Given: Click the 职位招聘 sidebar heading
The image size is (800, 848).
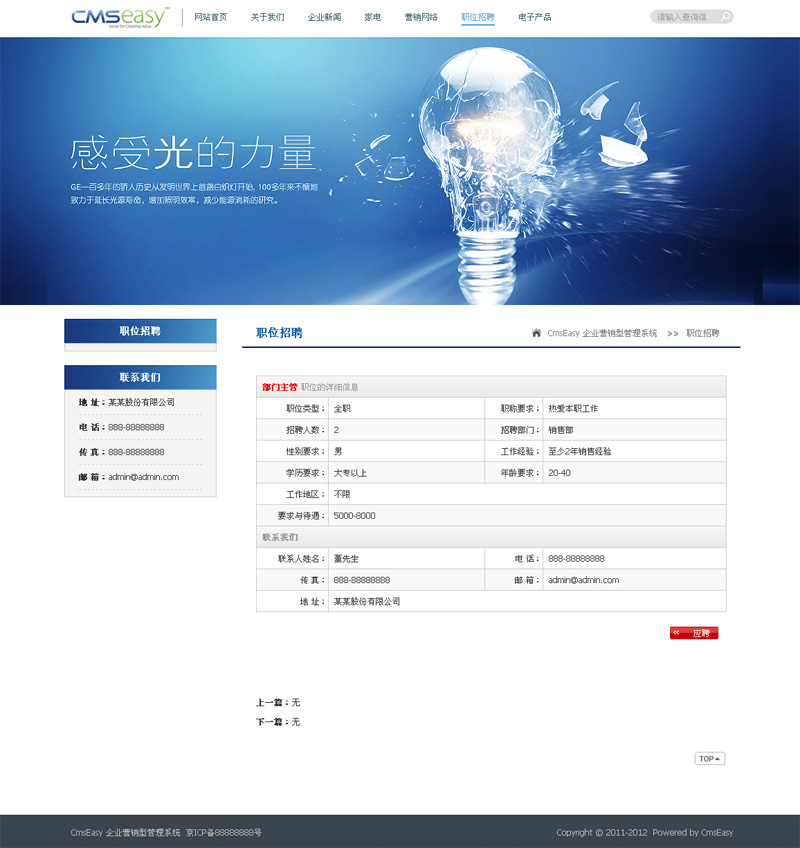Looking at the screenshot, I should pos(140,331).
